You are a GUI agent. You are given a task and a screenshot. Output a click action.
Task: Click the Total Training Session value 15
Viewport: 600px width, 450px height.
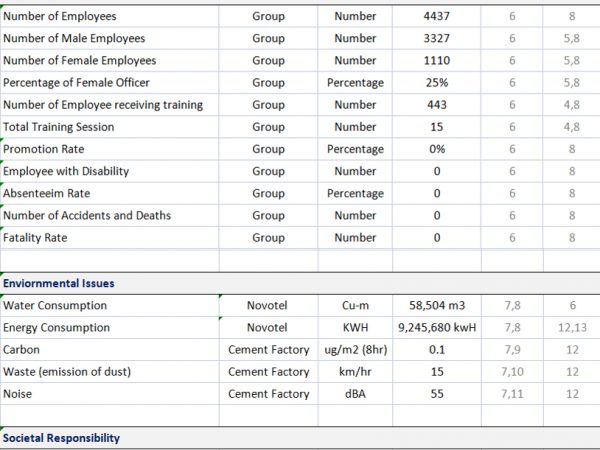tap(437, 127)
